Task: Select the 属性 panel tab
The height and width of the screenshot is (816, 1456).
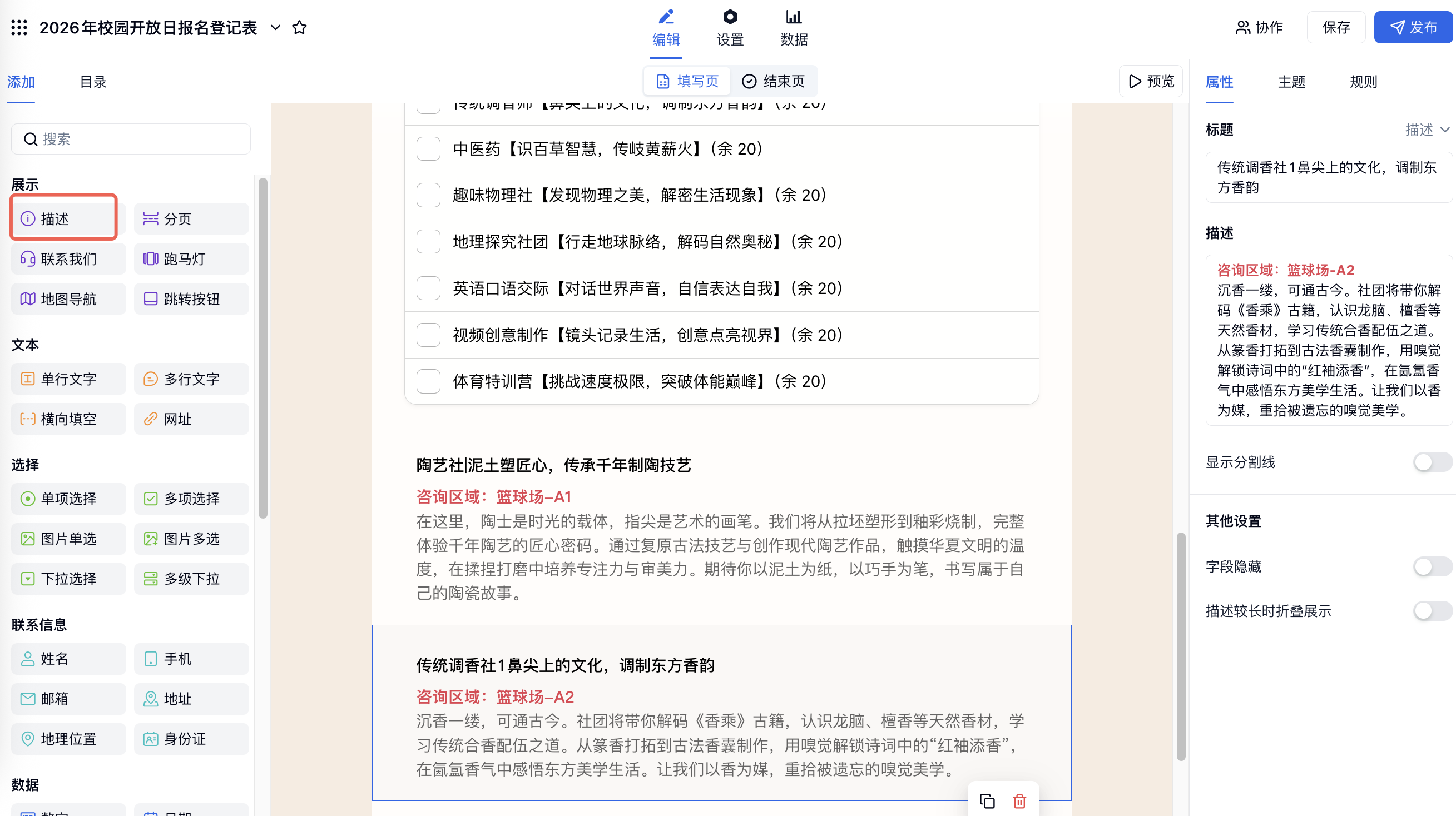Action: pyautogui.click(x=1219, y=82)
